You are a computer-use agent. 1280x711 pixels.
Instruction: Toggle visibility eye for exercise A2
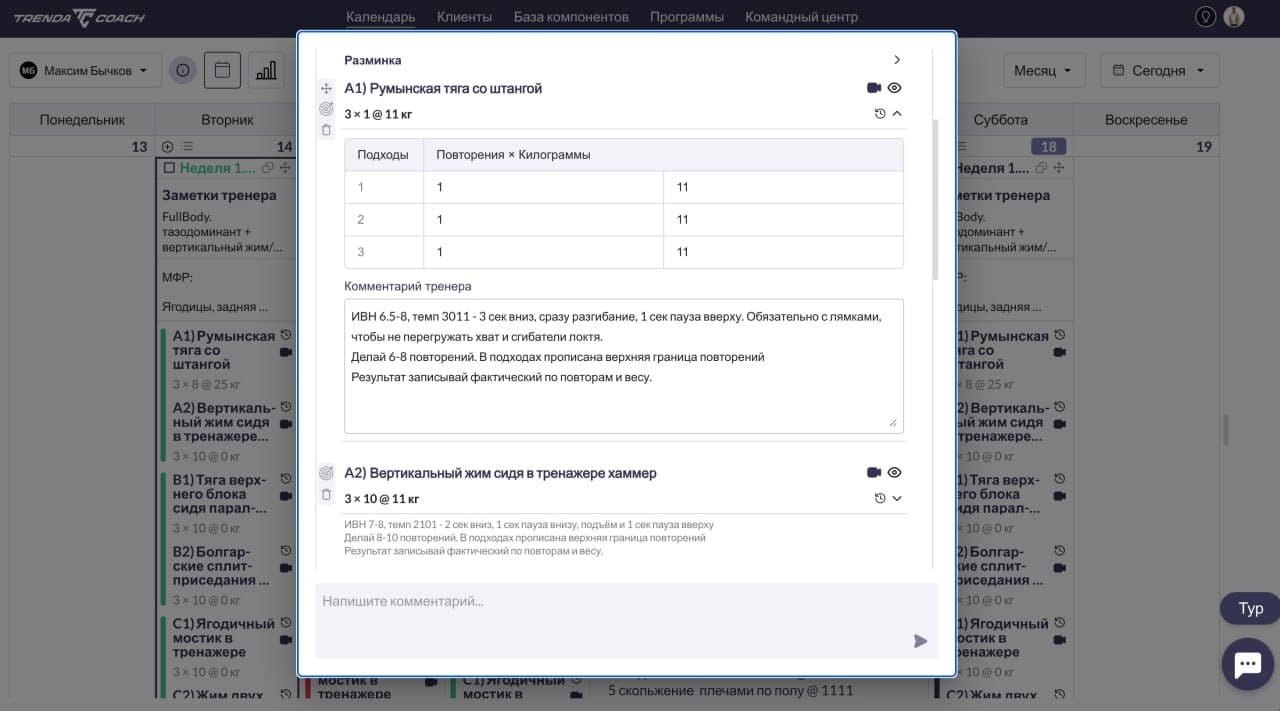[895, 472]
